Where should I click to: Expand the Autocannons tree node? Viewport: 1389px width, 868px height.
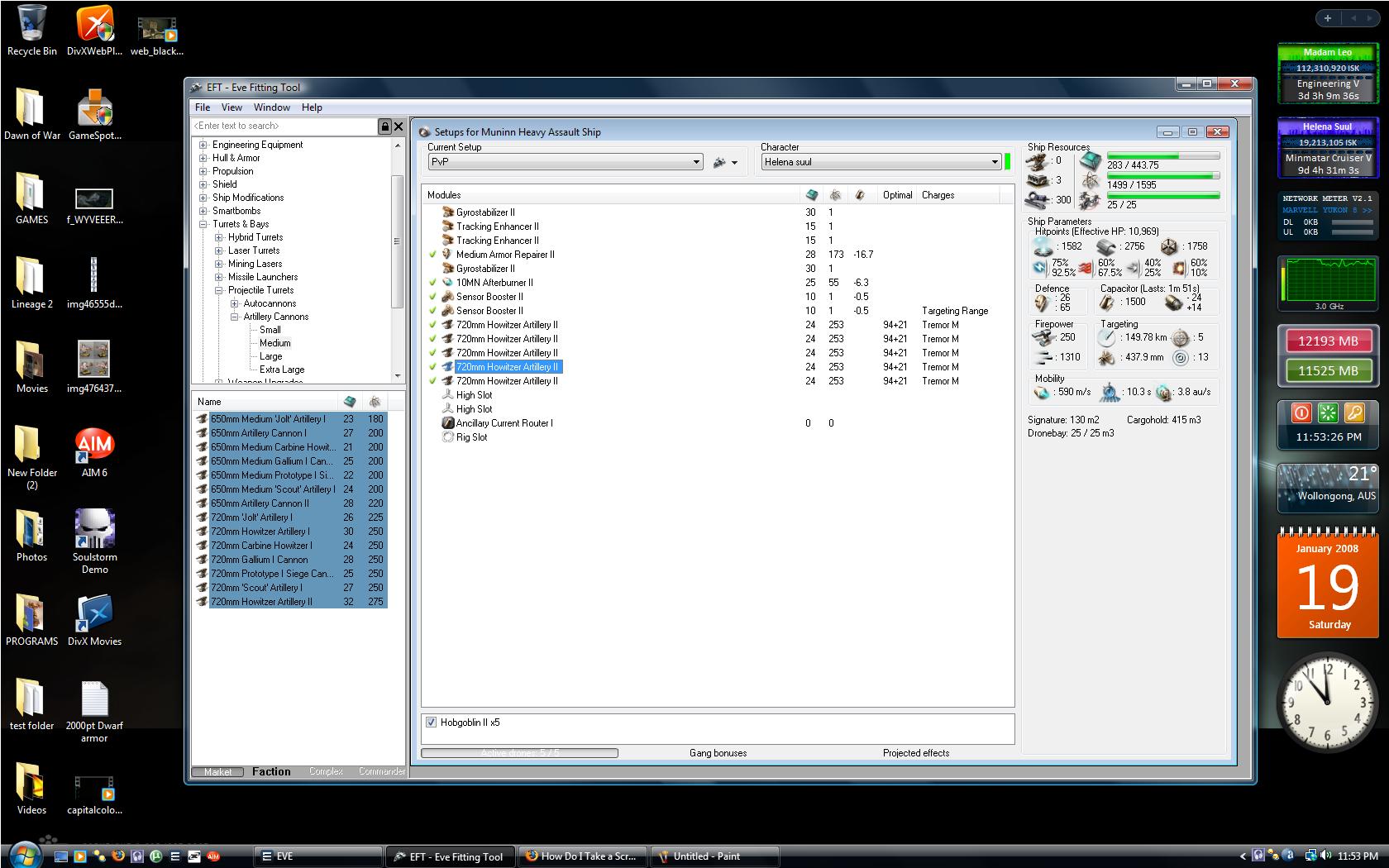click(235, 303)
